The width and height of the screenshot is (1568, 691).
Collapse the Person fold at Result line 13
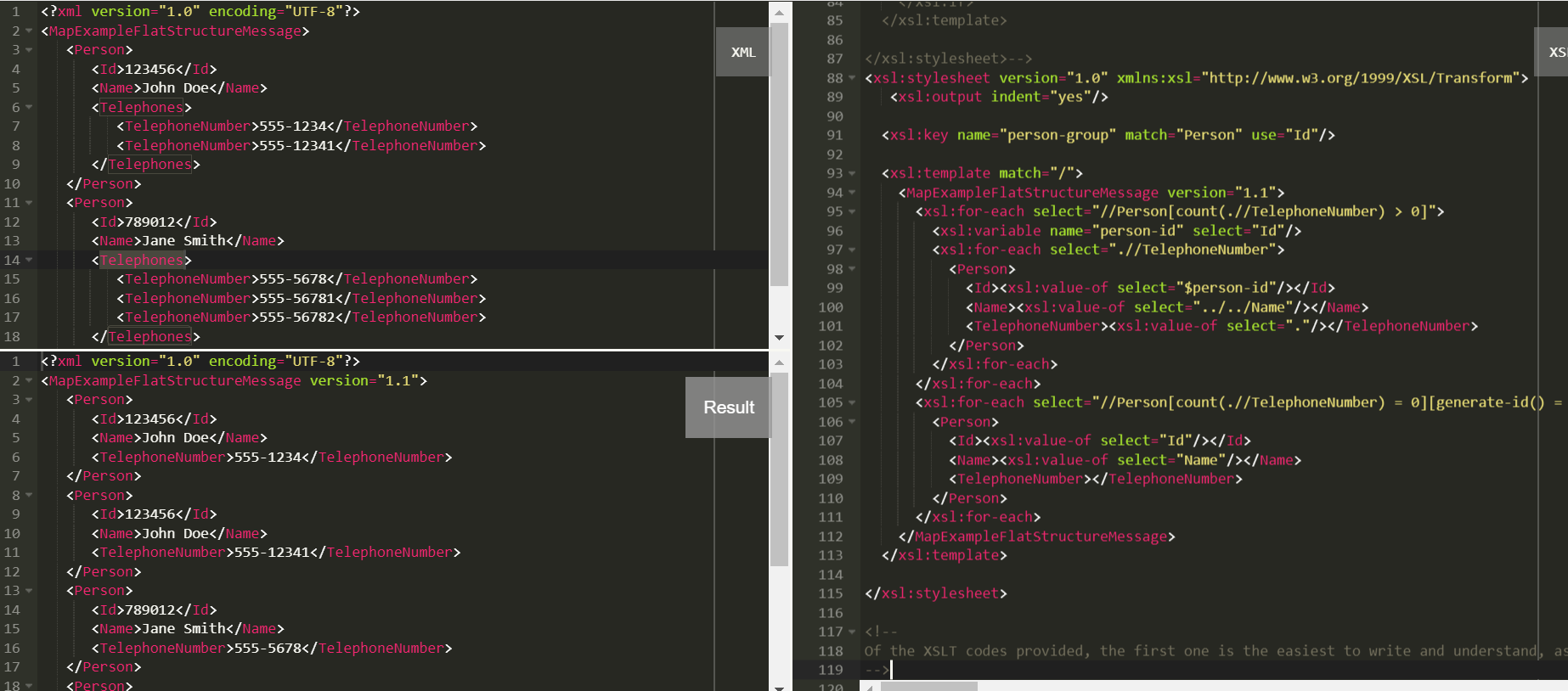(x=29, y=591)
